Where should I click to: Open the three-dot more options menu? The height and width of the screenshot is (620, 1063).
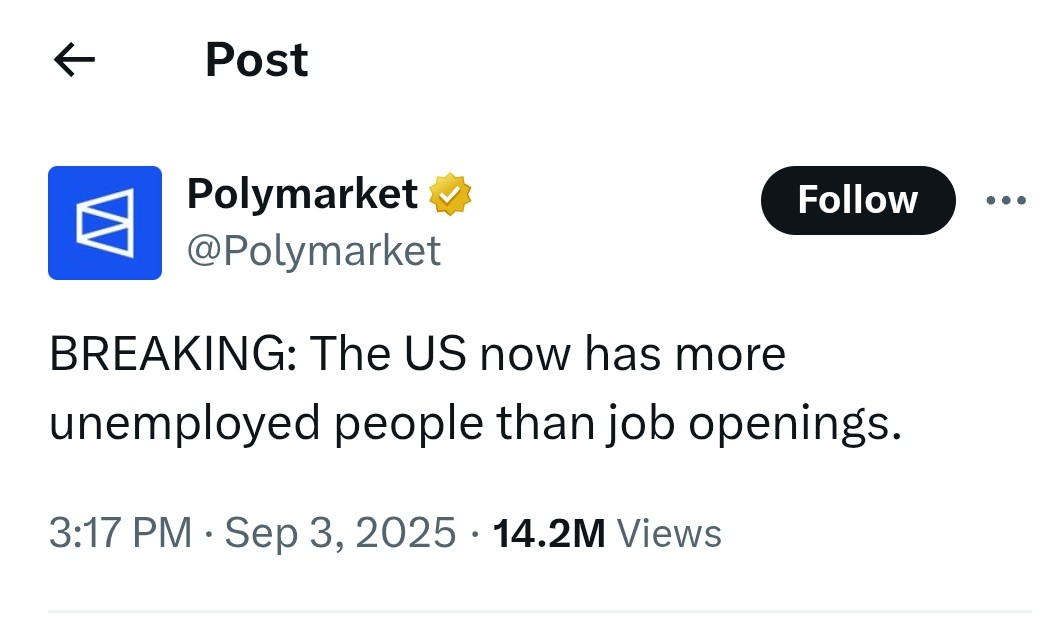[x=1005, y=201]
